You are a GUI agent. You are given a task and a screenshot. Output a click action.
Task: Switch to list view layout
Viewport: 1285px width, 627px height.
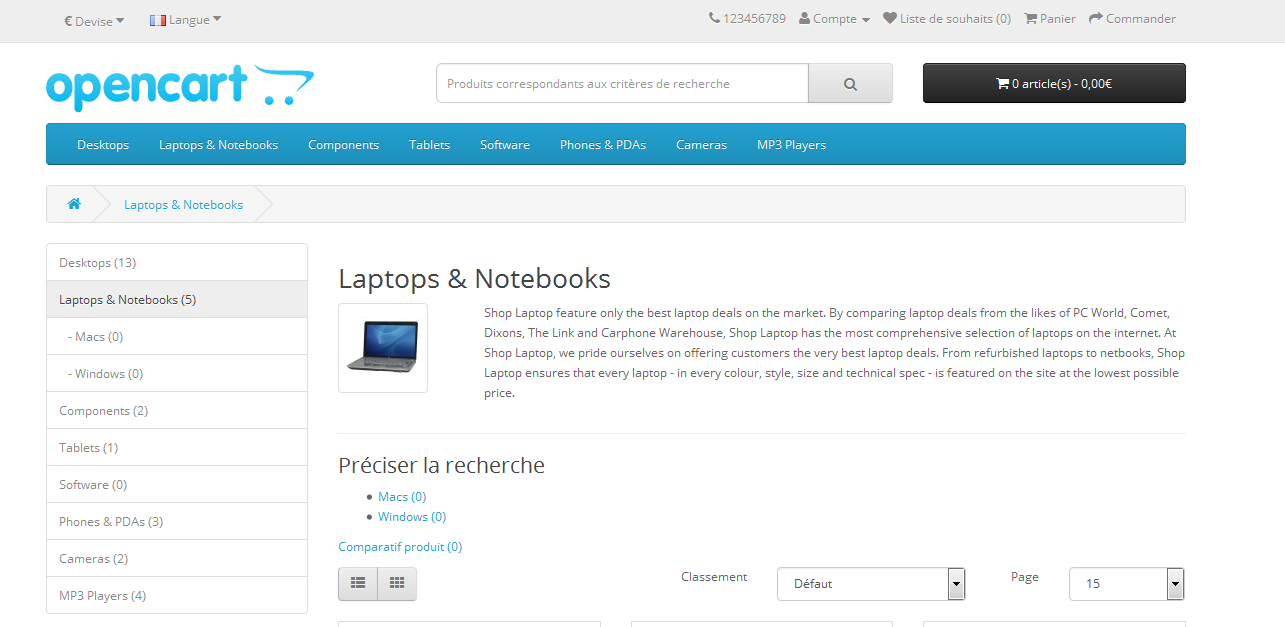(x=358, y=583)
